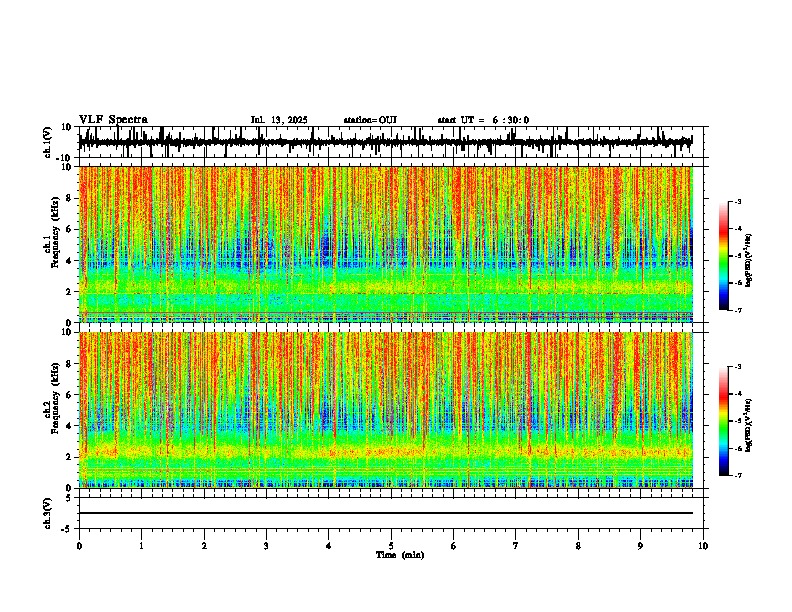
Task: Select the "station=OUJ" label
Action: [370, 120]
